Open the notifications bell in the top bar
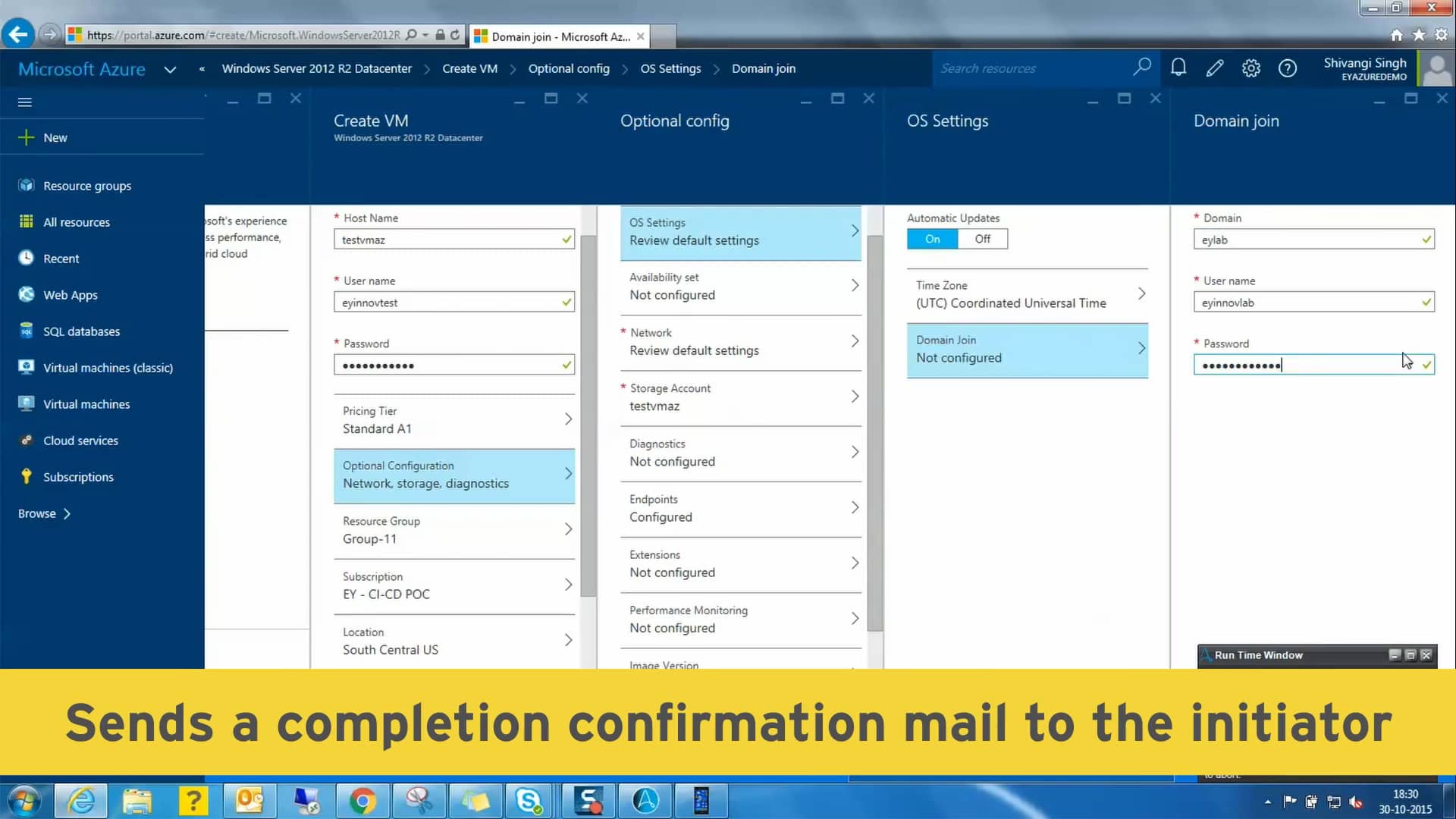 click(1178, 67)
